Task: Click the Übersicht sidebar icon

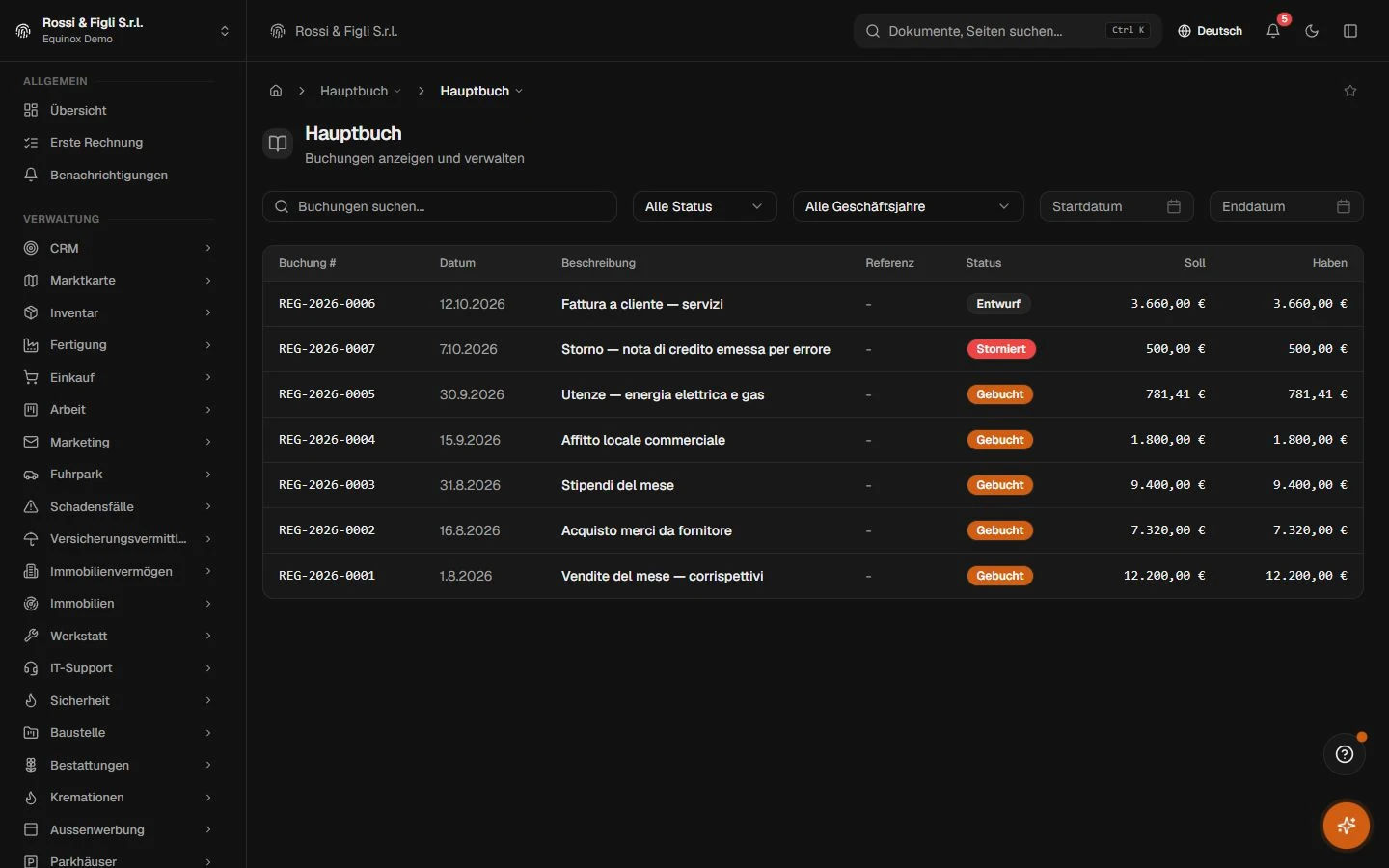Action: [x=31, y=110]
